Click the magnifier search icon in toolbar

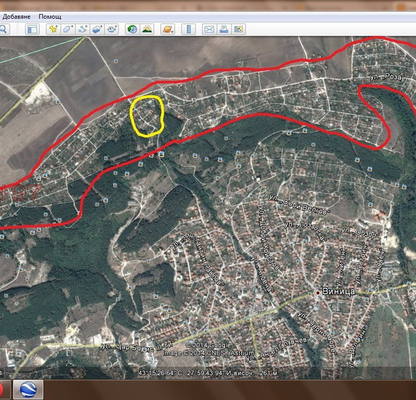[3, 29]
